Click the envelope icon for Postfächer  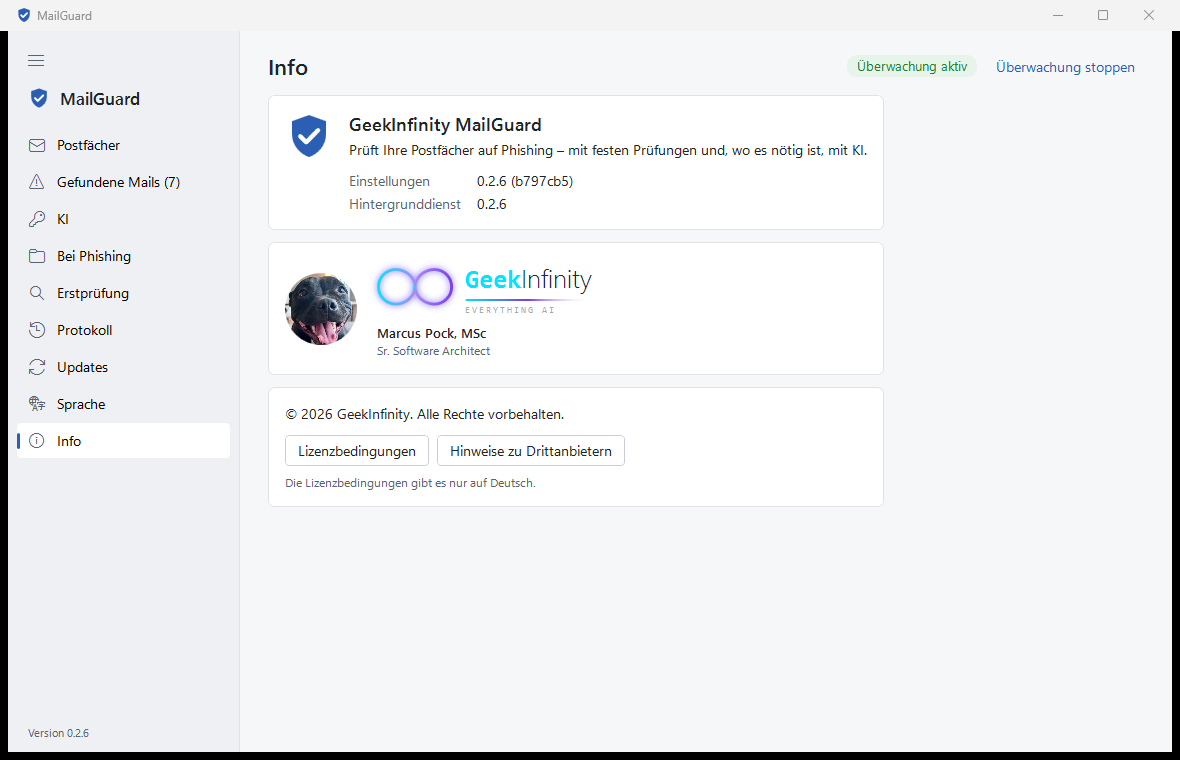[x=37, y=145]
